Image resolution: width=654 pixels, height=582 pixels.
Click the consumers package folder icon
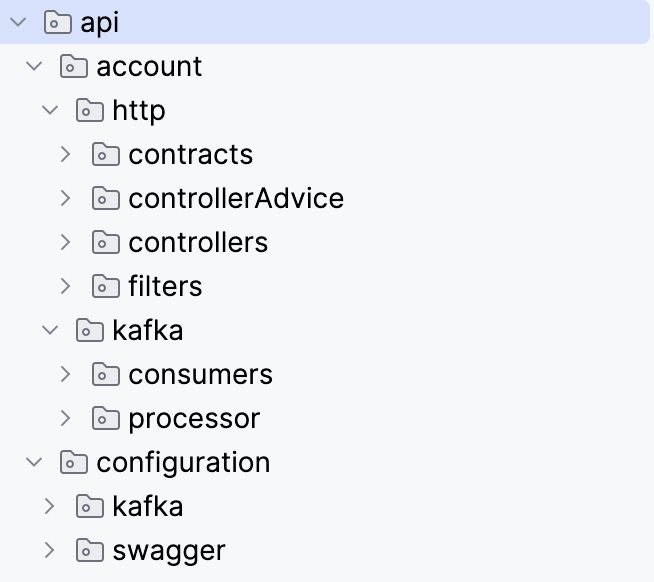click(106, 375)
